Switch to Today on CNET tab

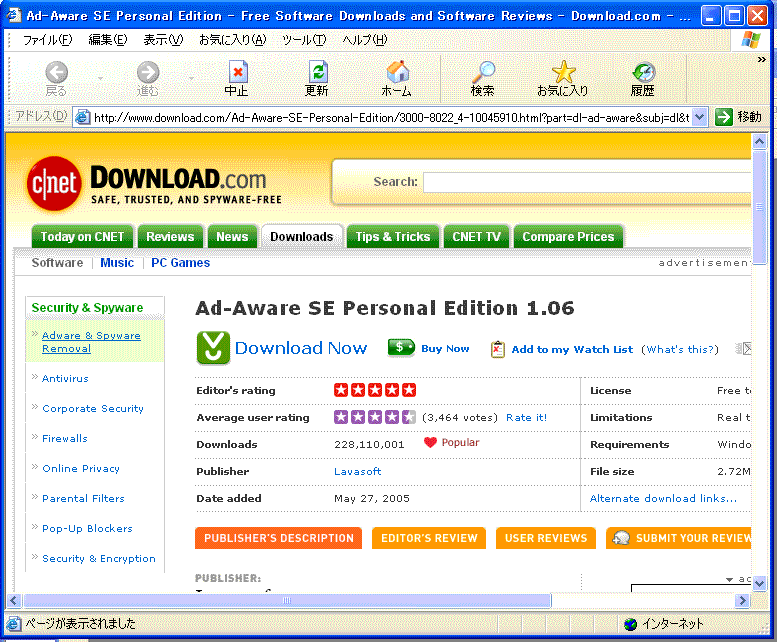[x=82, y=236]
